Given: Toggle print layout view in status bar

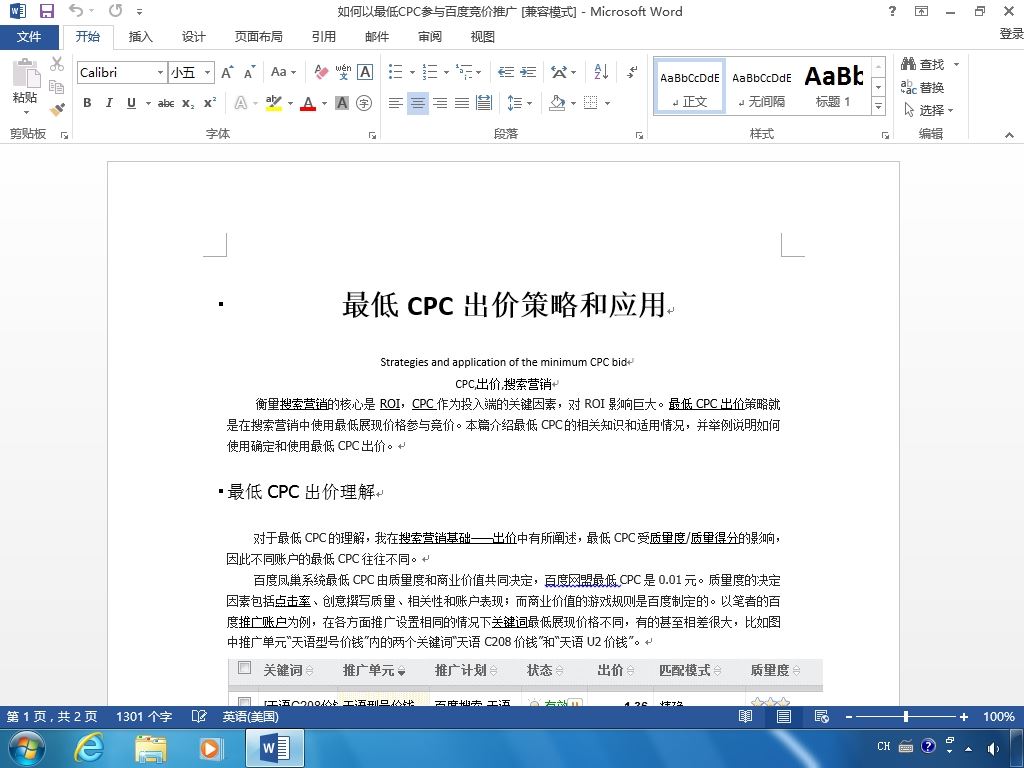Looking at the screenshot, I should tap(784, 716).
